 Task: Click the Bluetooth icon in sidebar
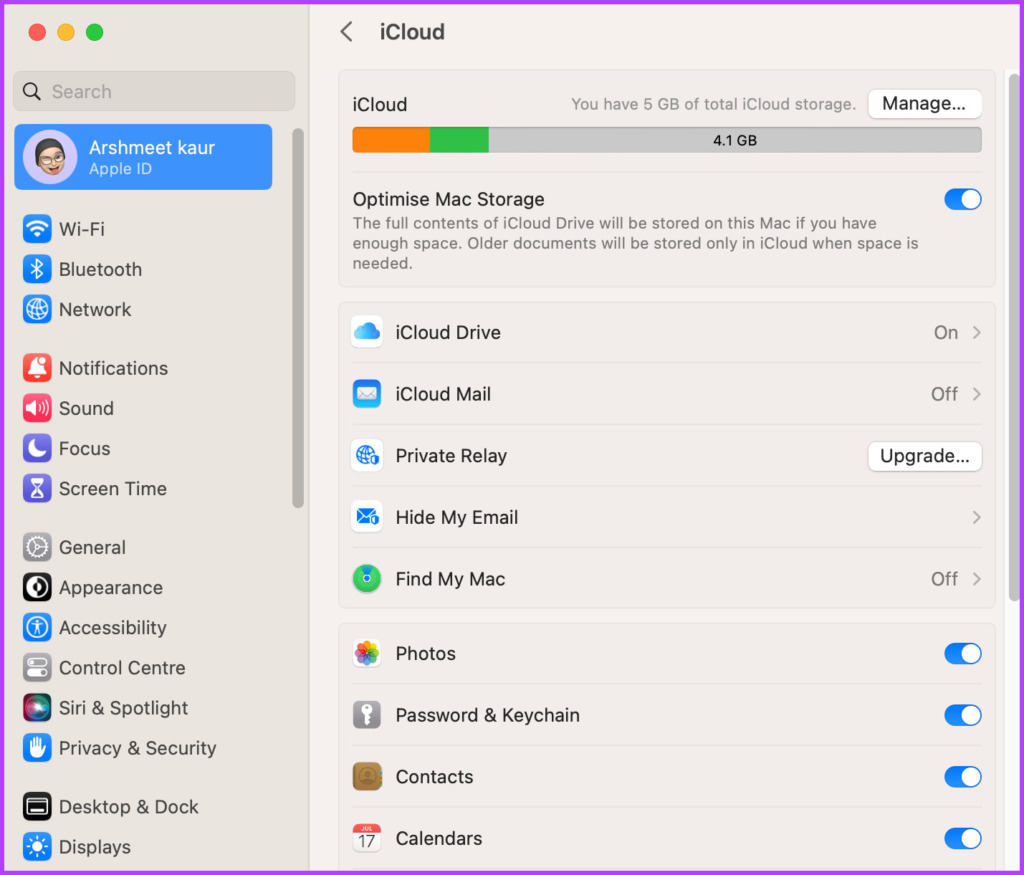(37, 269)
